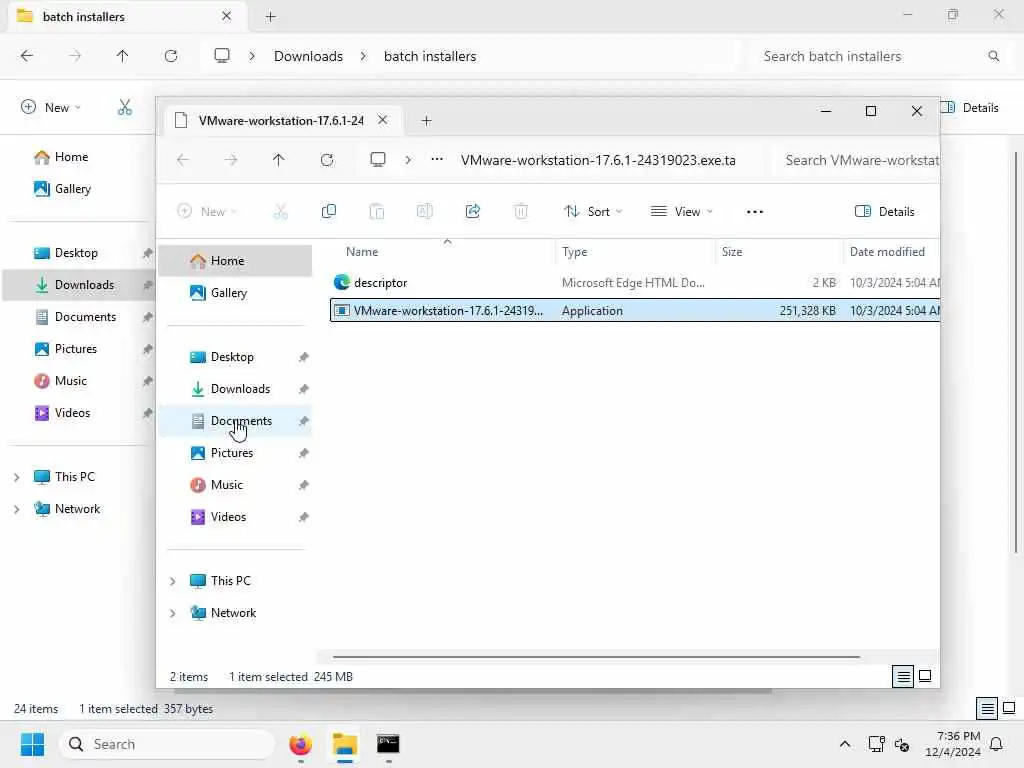The image size is (1024, 768).
Task: Close the batch installers tab
Action: [x=227, y=16]
